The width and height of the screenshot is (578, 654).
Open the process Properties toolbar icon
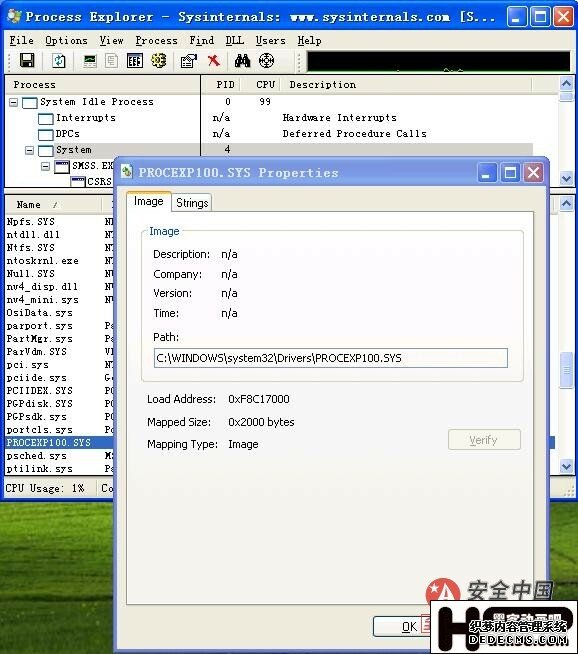tap(188, 61)
